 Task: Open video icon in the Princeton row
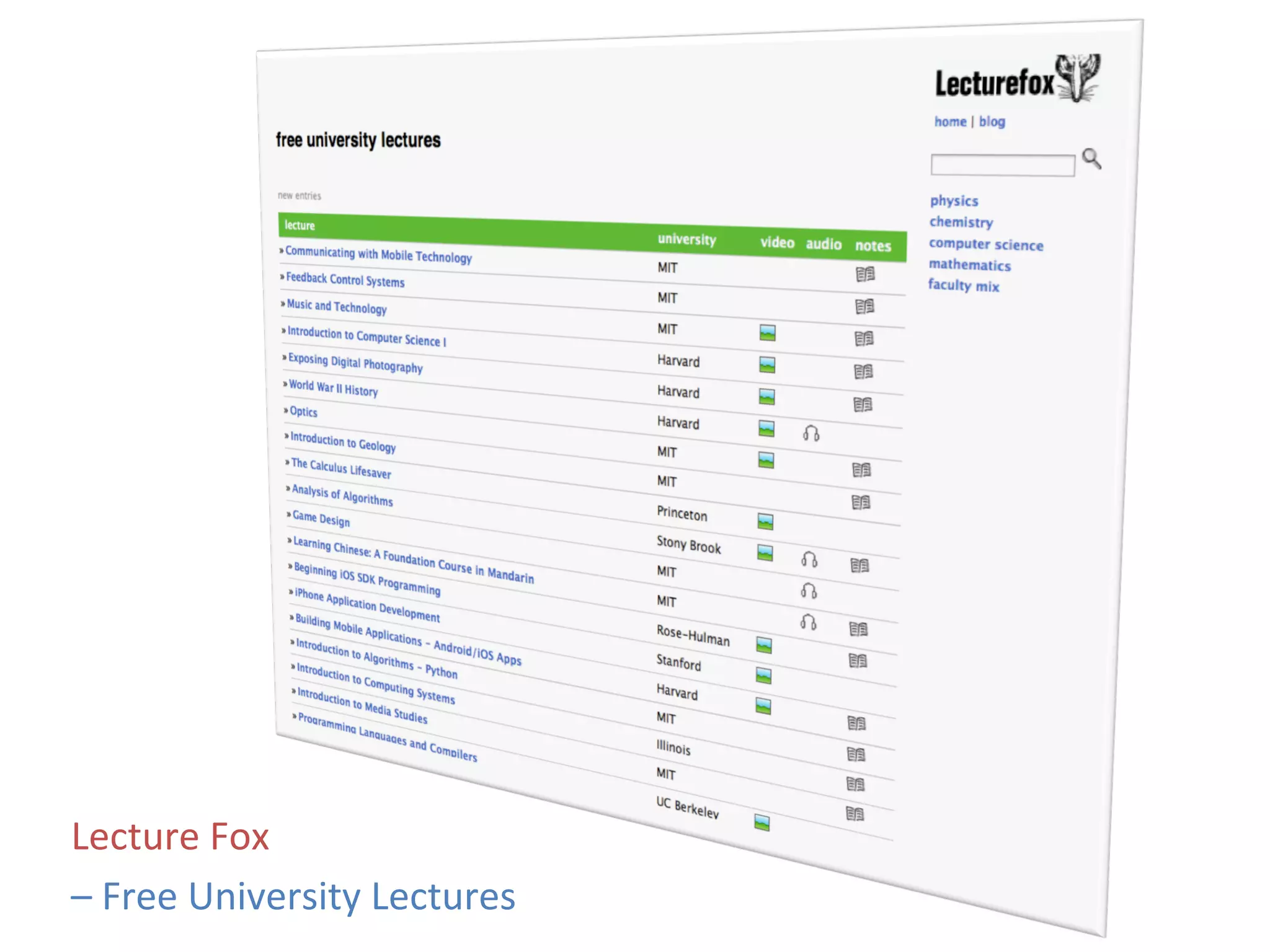(x=765, y=522)
